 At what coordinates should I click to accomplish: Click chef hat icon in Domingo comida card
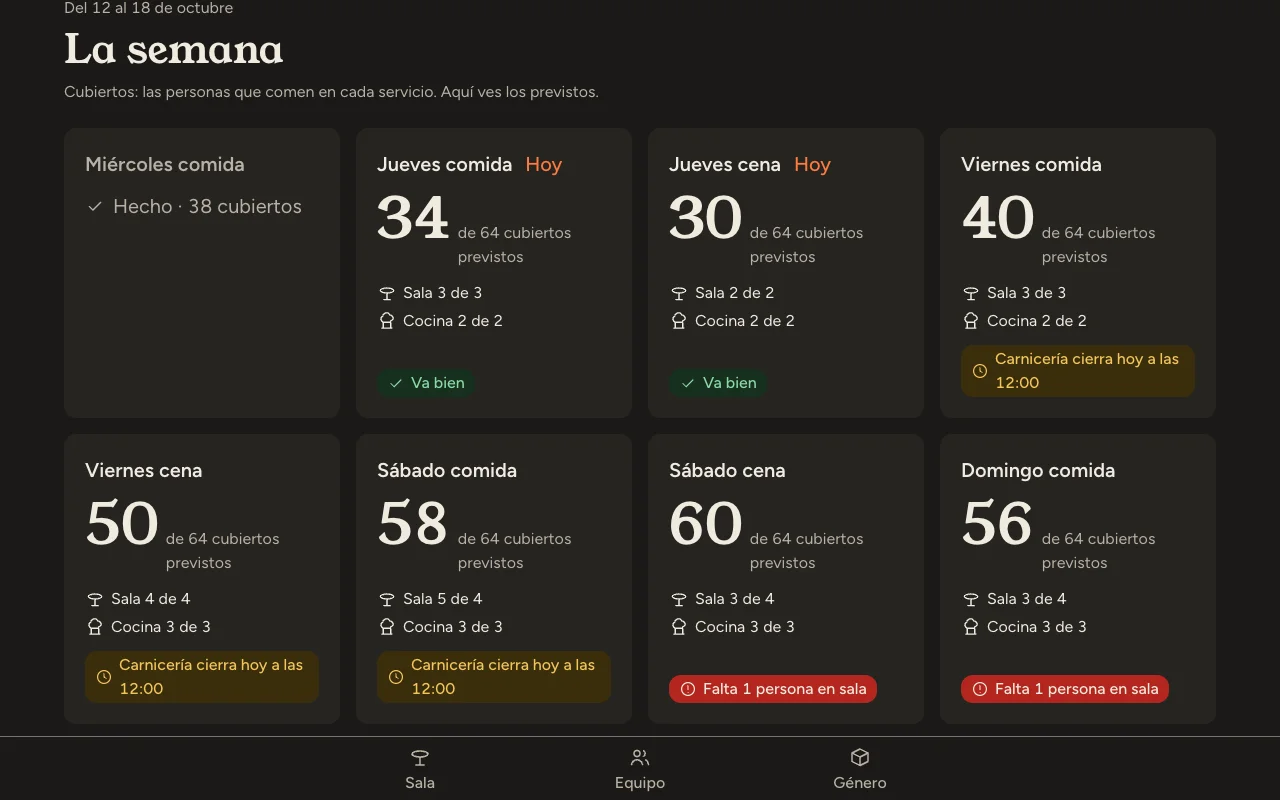point(971,627)
